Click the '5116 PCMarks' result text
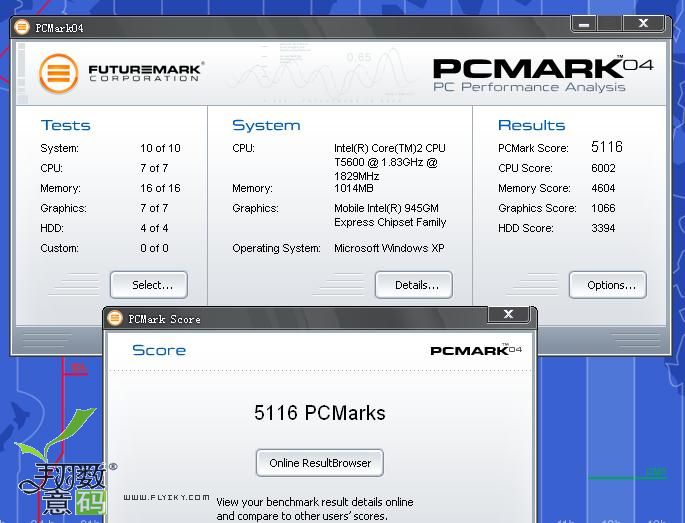 [320, 413]
